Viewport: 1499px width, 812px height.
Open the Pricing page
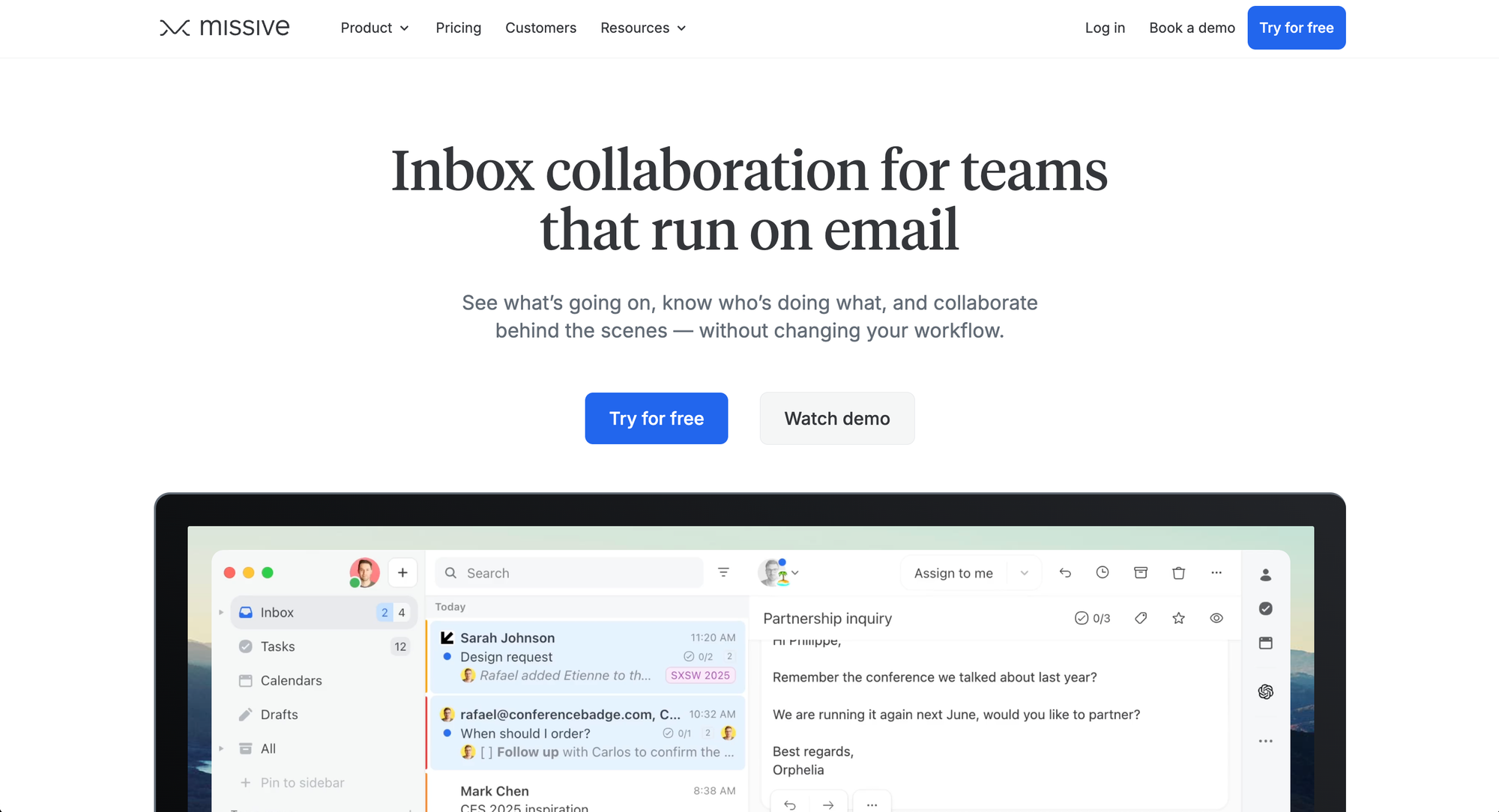coord(458,28)
